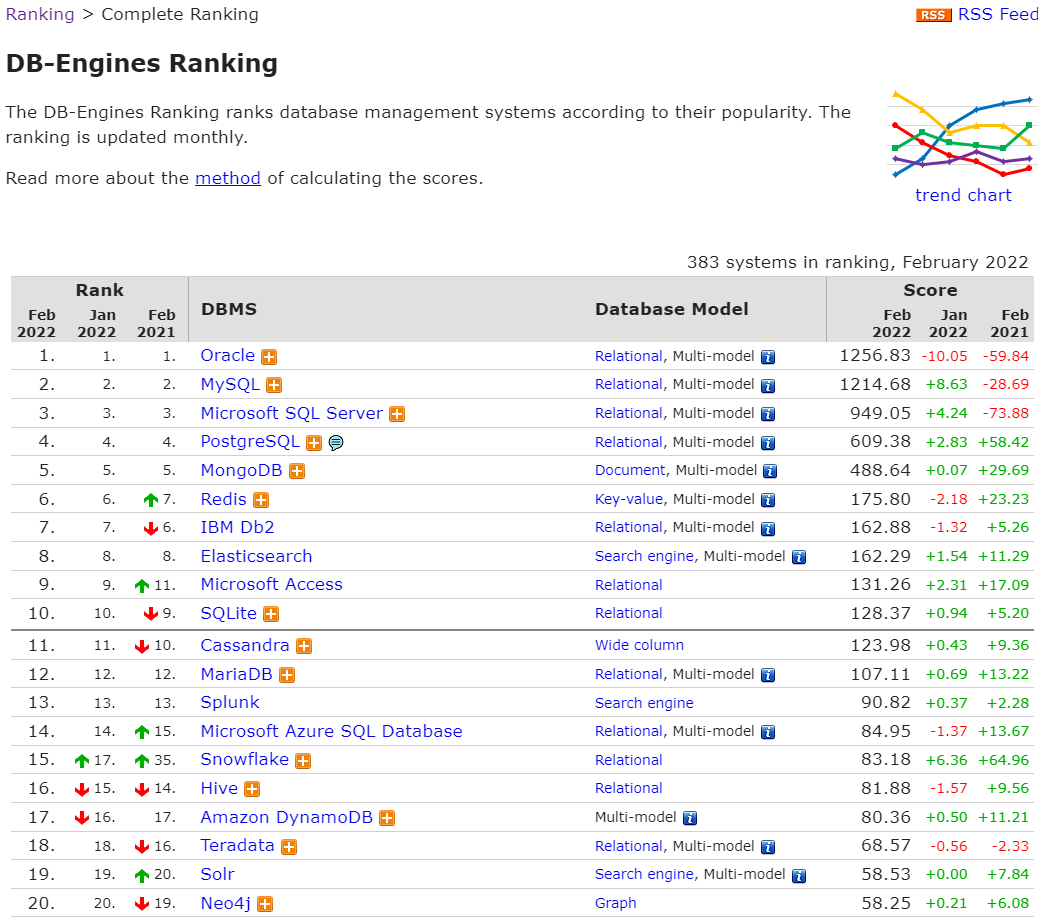1038x919 pixels.
Task: Click the plus icon next to Redis
Action: coord(261,501)
